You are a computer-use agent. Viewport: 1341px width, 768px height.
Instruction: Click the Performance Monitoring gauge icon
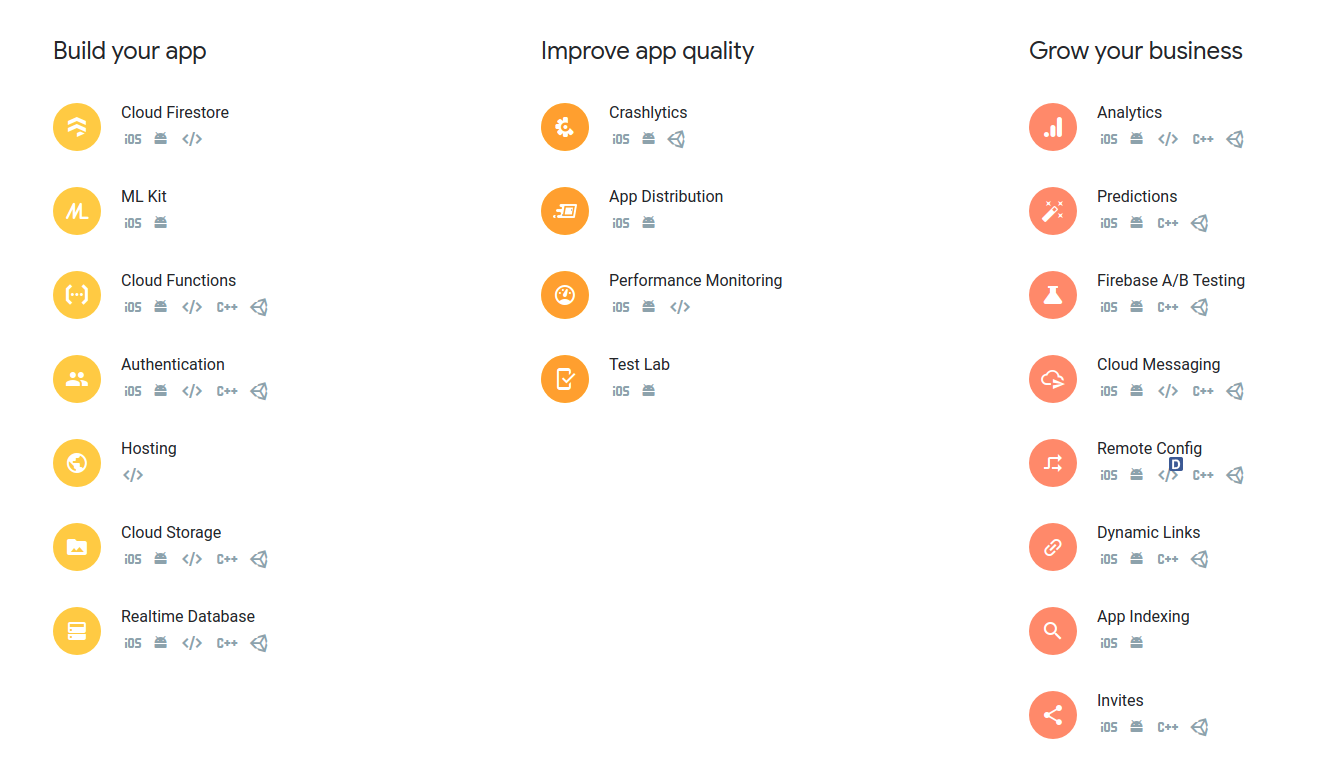(565, 295)
